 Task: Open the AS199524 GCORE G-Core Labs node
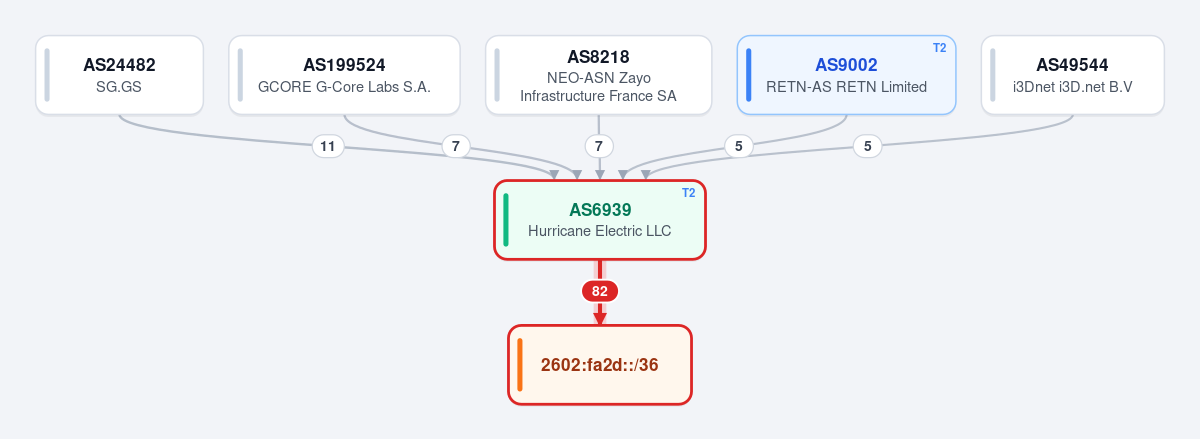pos(344,75)
